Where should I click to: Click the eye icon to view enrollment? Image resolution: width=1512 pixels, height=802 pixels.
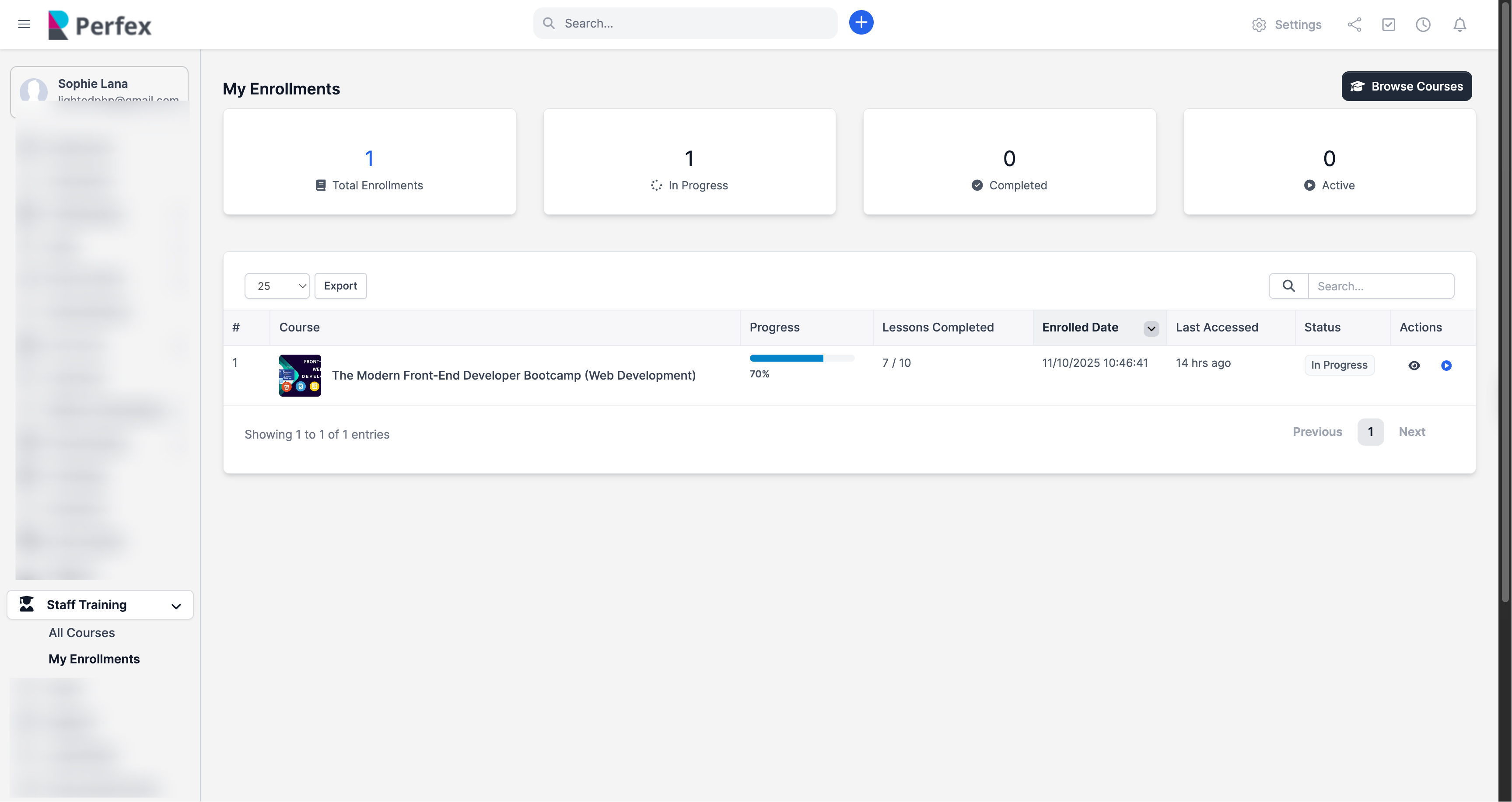(1414, 366)
